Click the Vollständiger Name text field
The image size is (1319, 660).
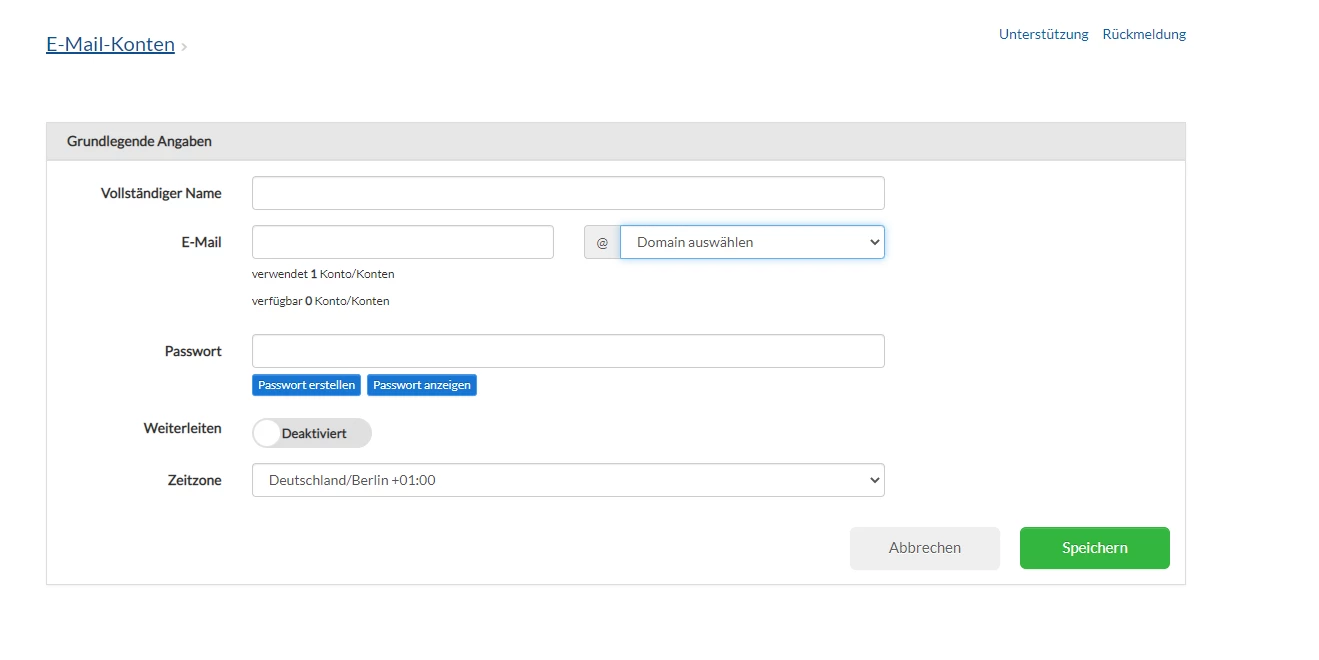pos(568,193)
